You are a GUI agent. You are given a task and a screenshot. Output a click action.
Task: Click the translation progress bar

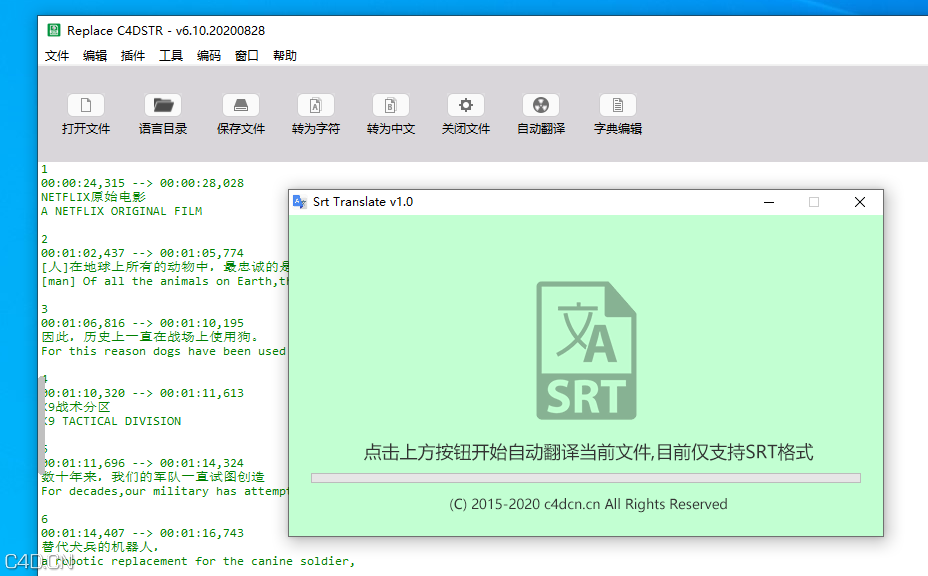[586, 477]
